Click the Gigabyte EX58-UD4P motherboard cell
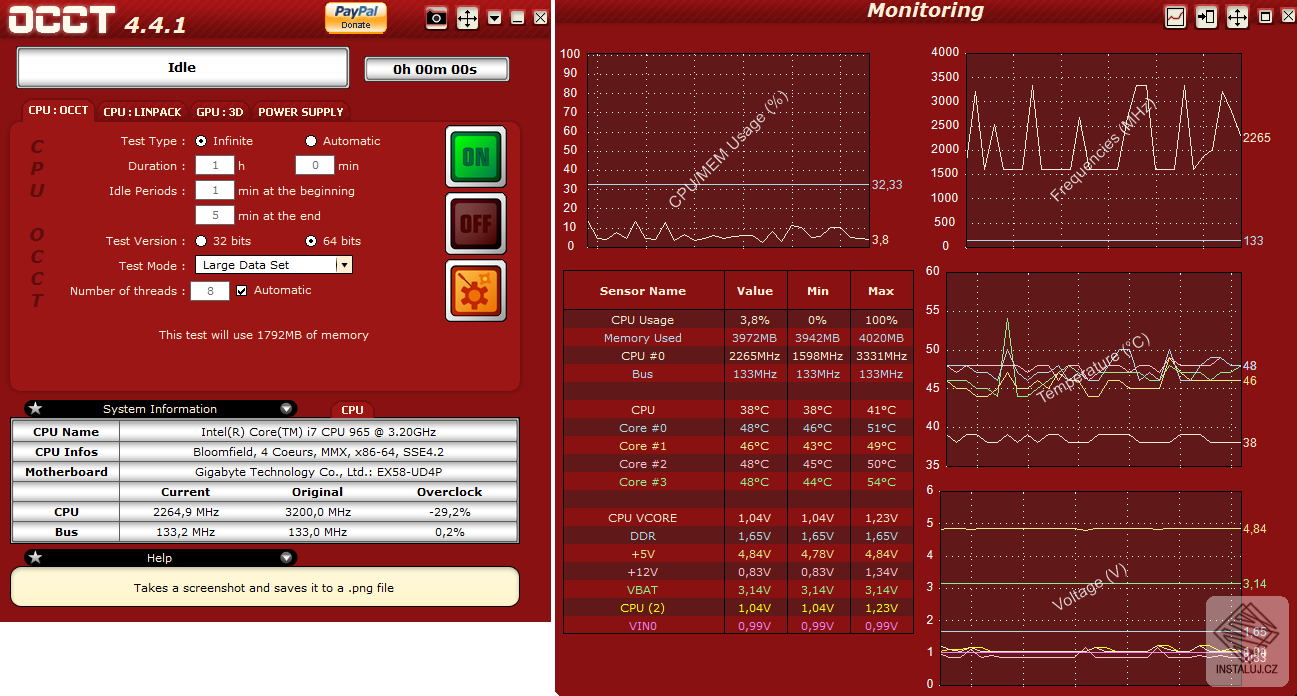 tap(318, 472)
